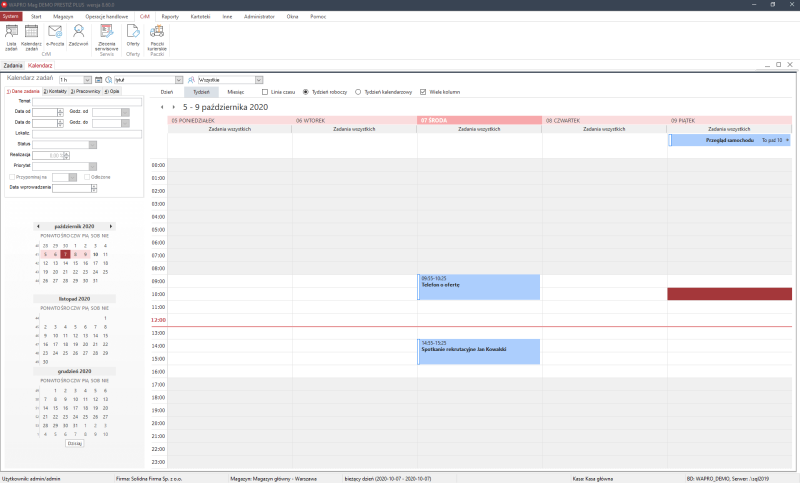The width and height of the screenshot is (800, 483).
Task: Open the Telefon o ofertę appointment
Action: pos(478,287)
